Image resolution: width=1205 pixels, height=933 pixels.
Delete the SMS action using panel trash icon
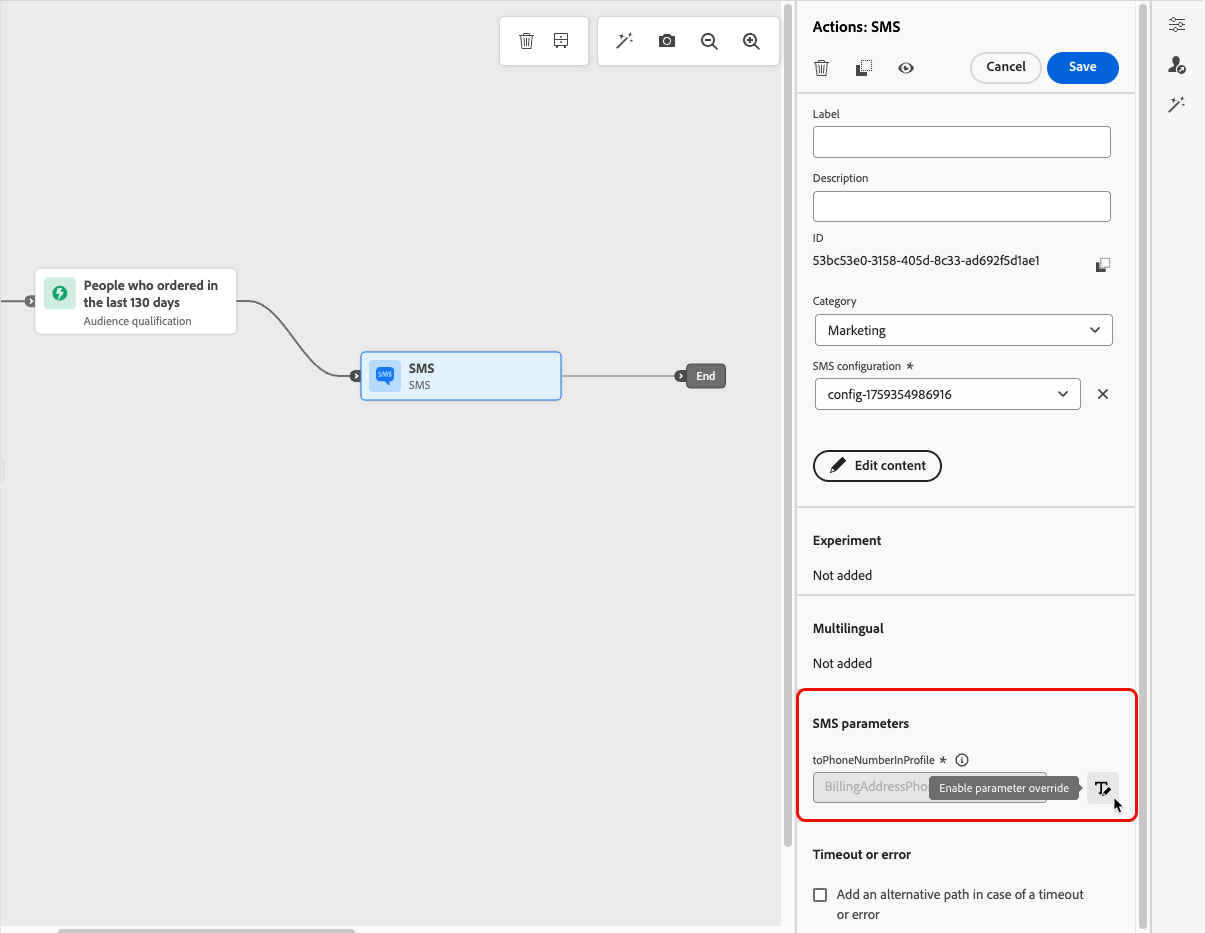coord(821,68)
